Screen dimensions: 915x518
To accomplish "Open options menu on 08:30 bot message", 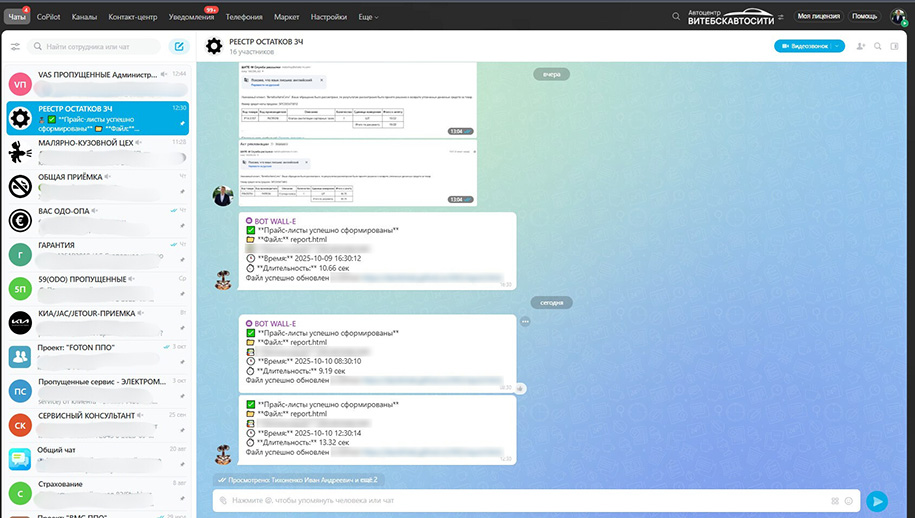I will [524, 321].
